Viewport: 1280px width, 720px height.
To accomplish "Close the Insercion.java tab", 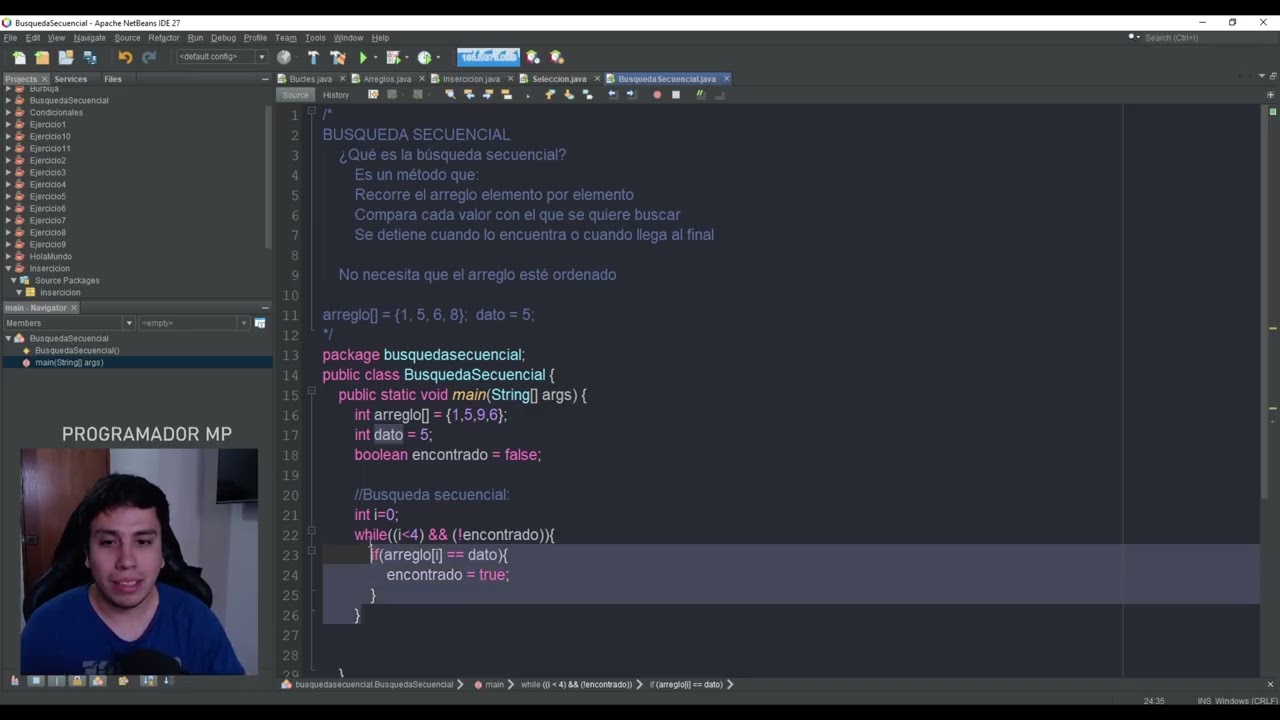I will [x=509, y=79].
